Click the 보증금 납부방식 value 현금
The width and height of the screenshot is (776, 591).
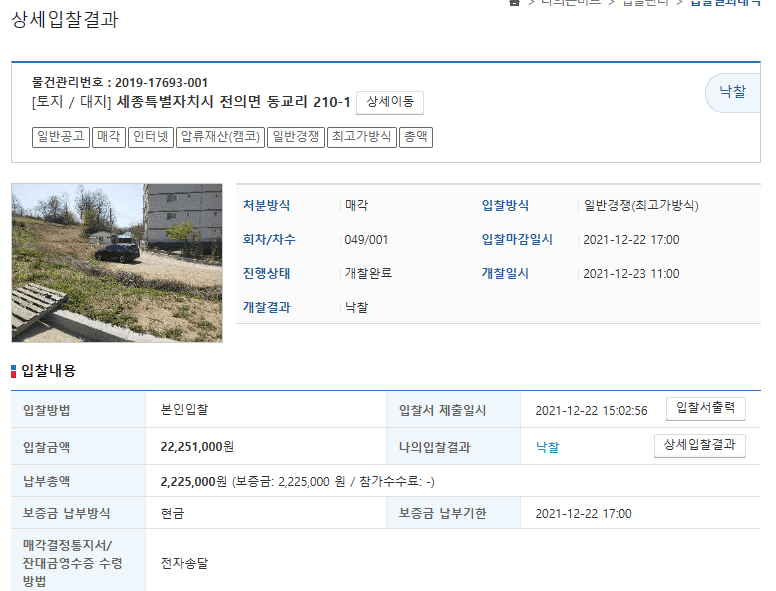tap(172, 513)
